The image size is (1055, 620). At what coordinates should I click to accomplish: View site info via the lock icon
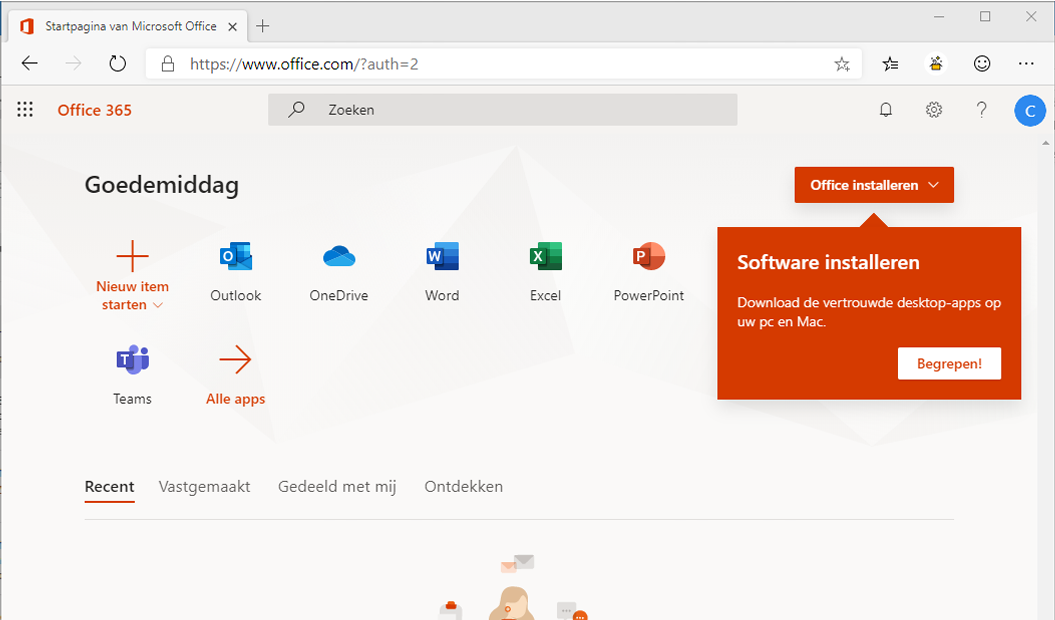(x=168, y=64)
